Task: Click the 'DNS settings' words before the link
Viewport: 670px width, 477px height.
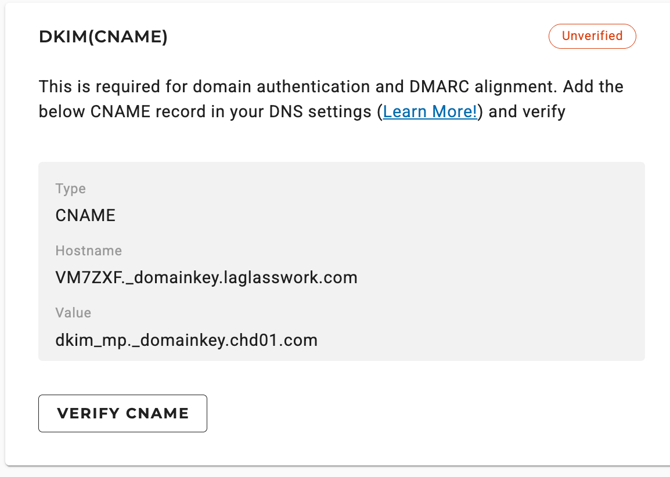Action: pos(320,112)
